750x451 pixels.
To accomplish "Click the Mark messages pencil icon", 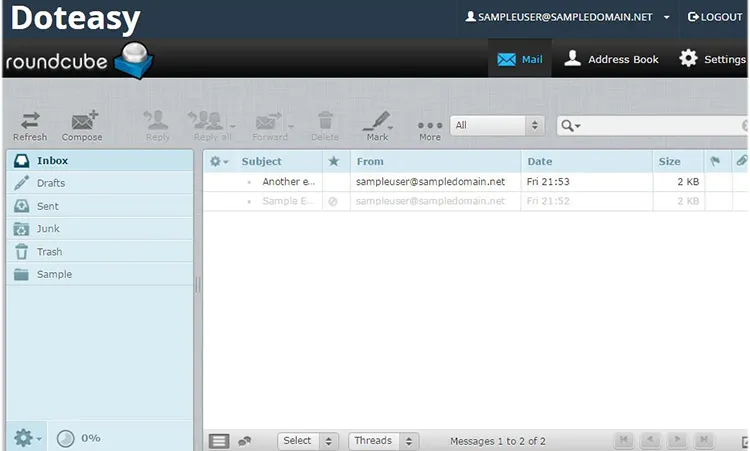I will 377,125.
